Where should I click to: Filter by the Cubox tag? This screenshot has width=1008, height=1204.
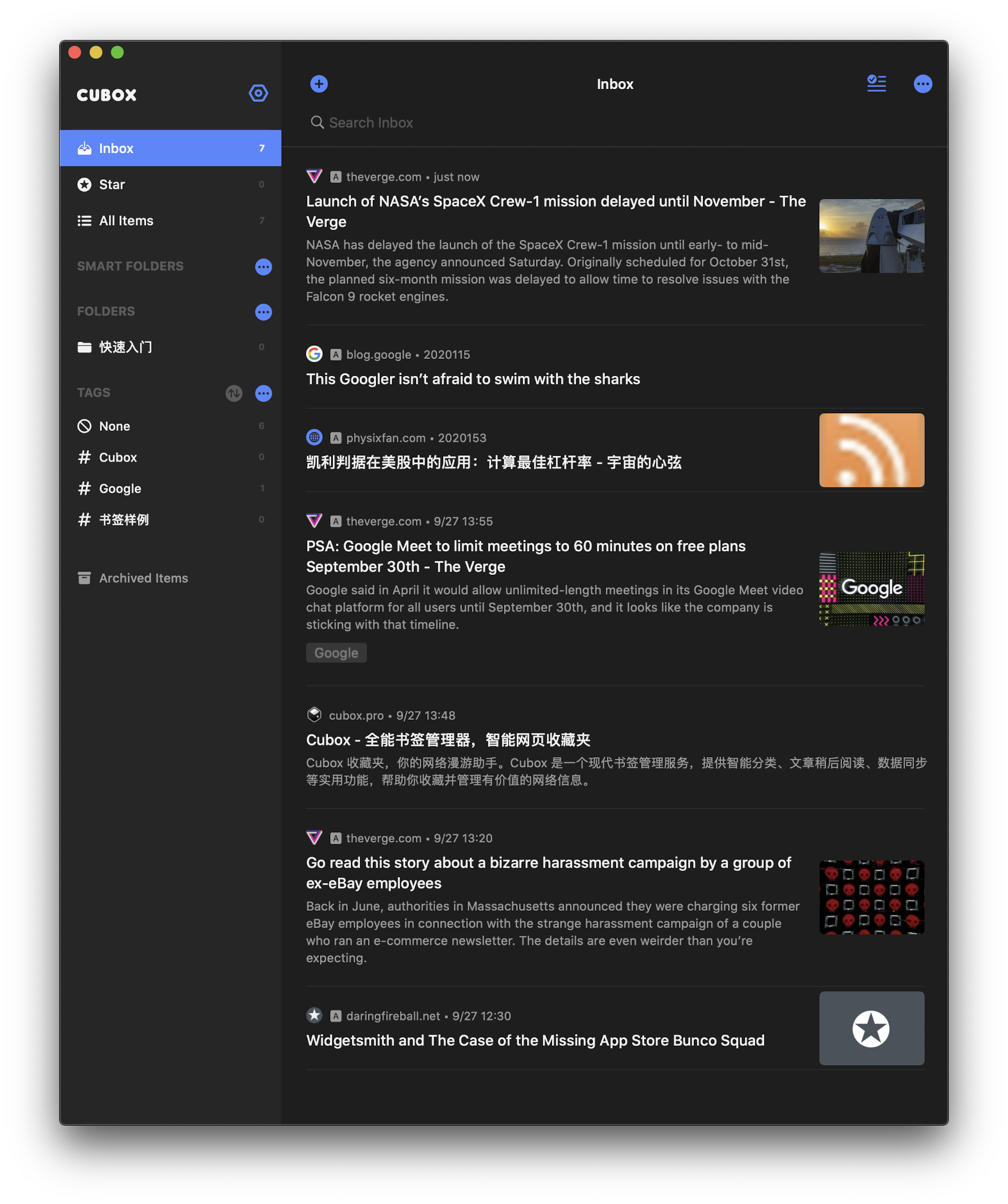(x=170, y=457)
